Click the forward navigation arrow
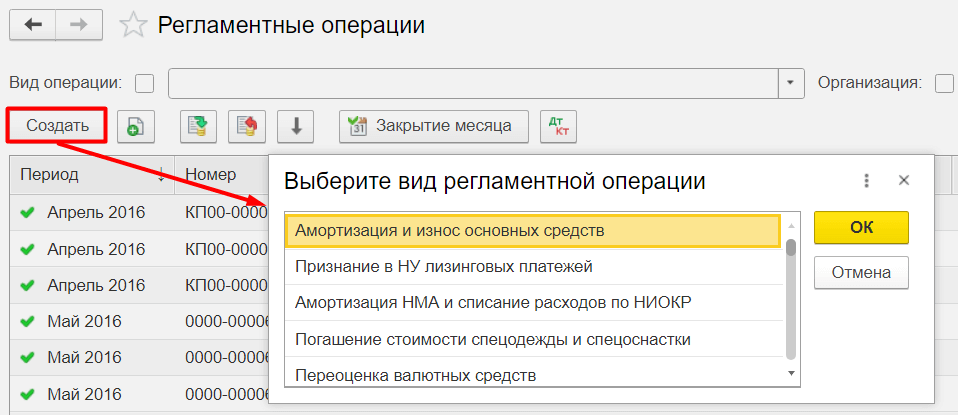This screenshot has height=415, width=958. pos(80,25)
